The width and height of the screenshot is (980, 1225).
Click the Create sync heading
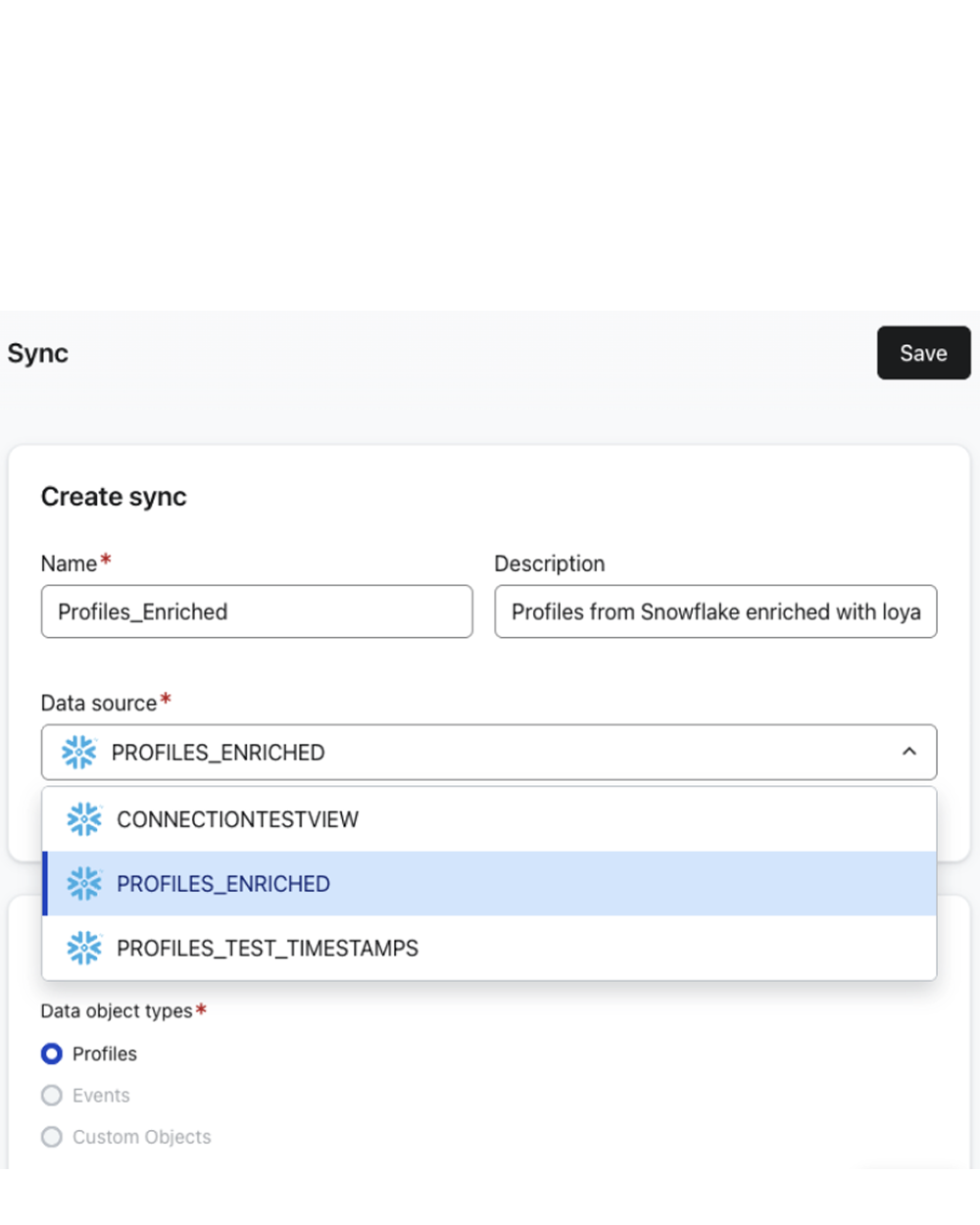tap(114, 497)
